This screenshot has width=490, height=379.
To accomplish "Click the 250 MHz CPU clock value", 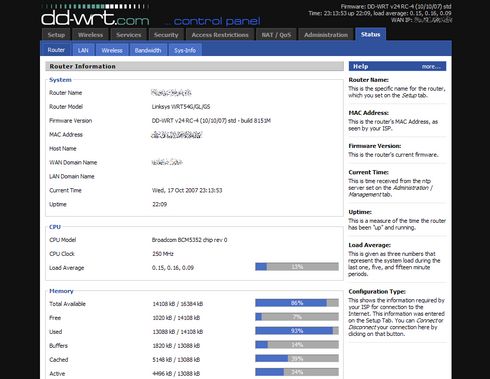I will tap(163, 254).
